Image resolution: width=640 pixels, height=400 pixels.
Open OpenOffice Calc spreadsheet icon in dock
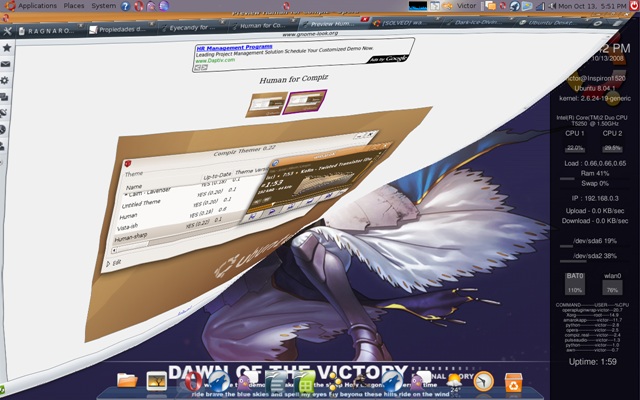(x=305, y=382)
